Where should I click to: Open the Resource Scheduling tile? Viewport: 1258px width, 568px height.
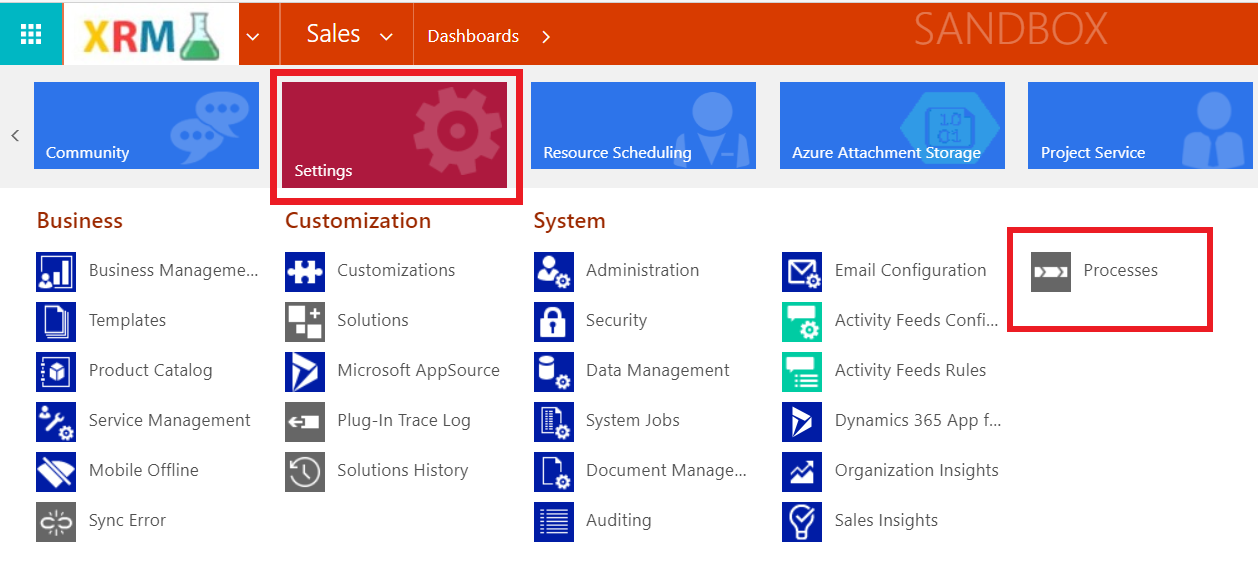[x=642, y=124]
